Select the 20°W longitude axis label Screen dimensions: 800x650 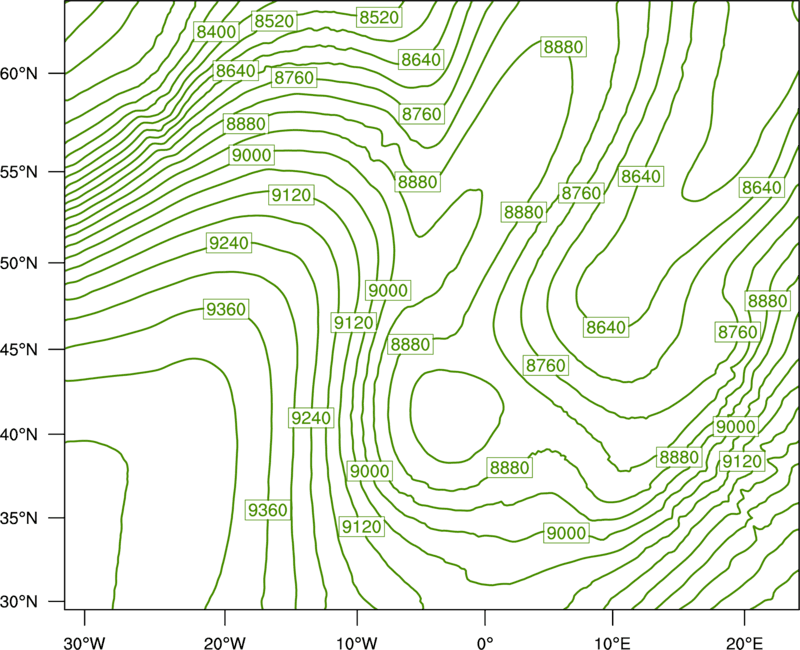pyautogui.click(x=224, y=643)
